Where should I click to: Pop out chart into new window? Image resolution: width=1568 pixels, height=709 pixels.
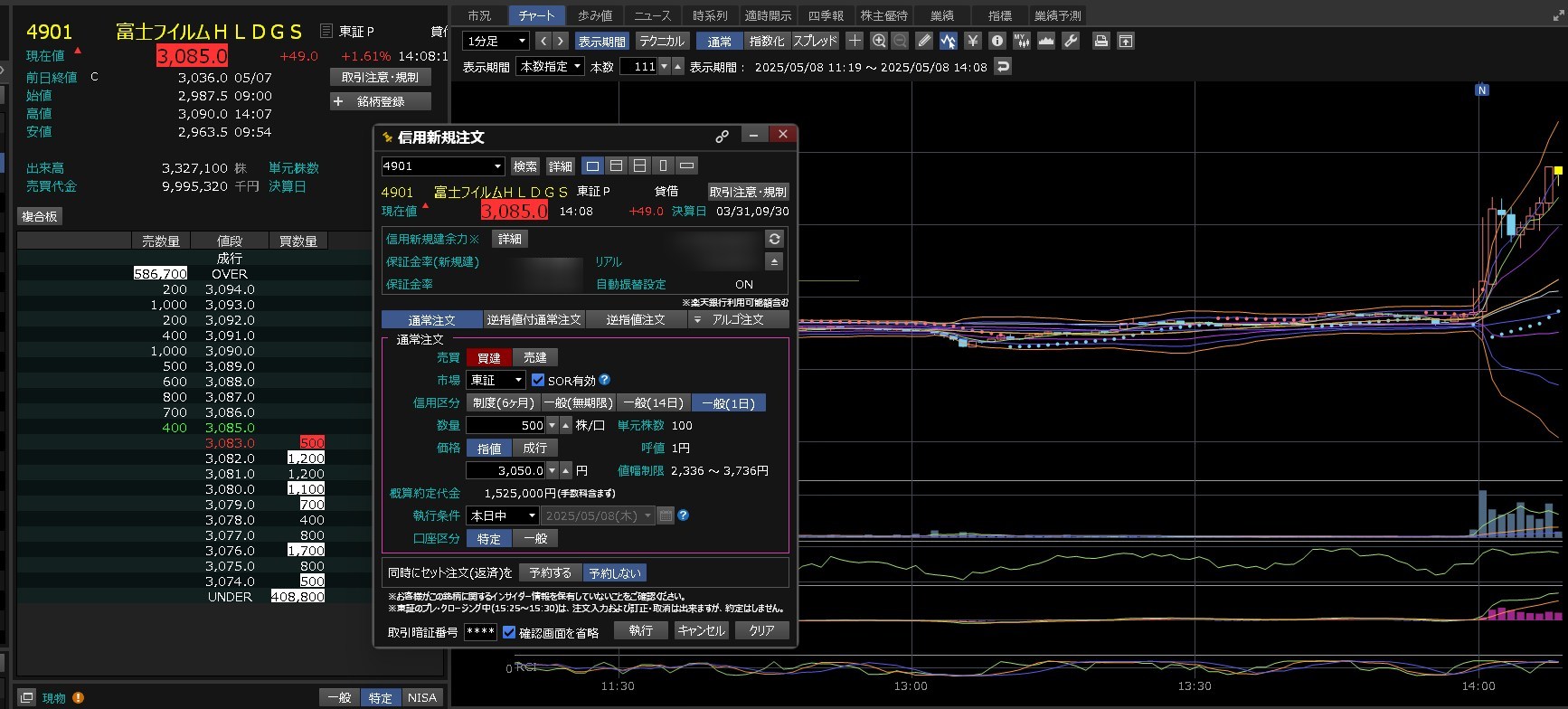pos(1126,41)
